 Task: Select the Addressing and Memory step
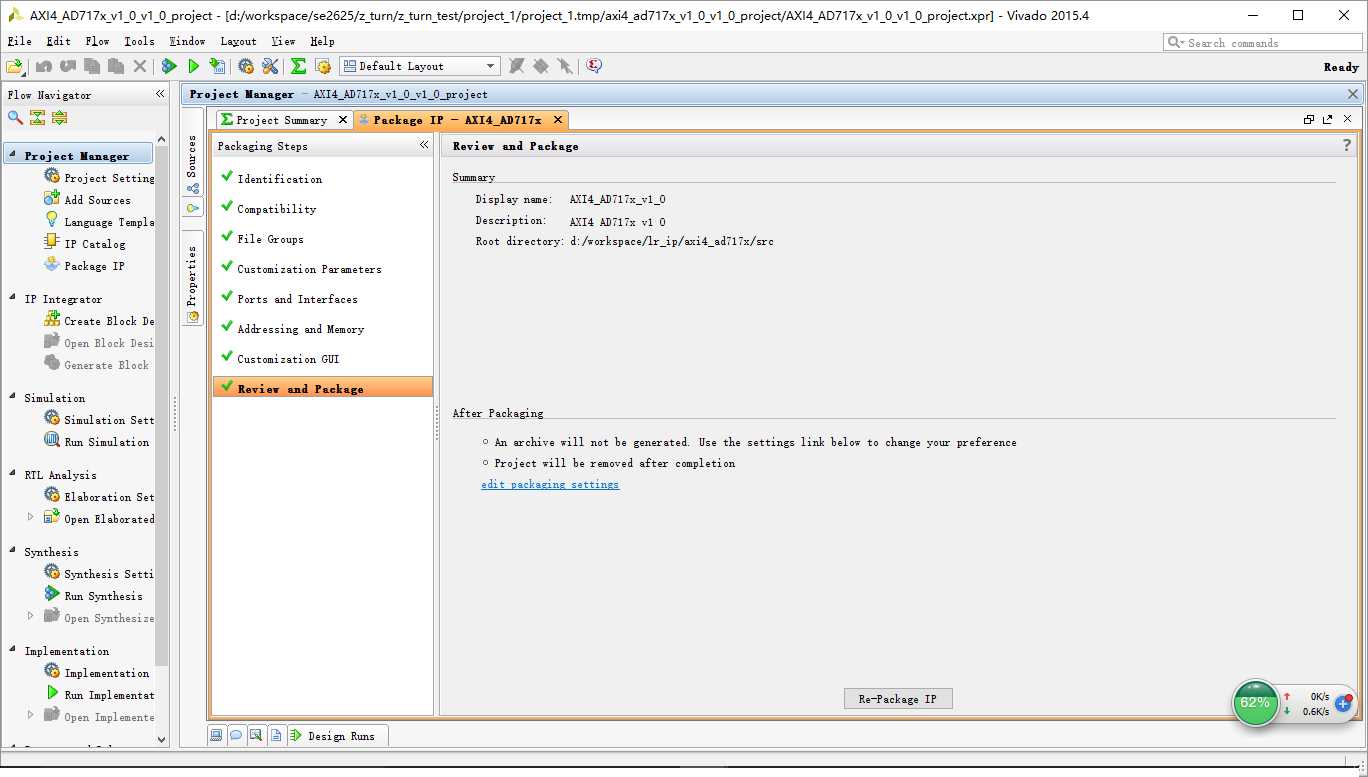point(323,329)
